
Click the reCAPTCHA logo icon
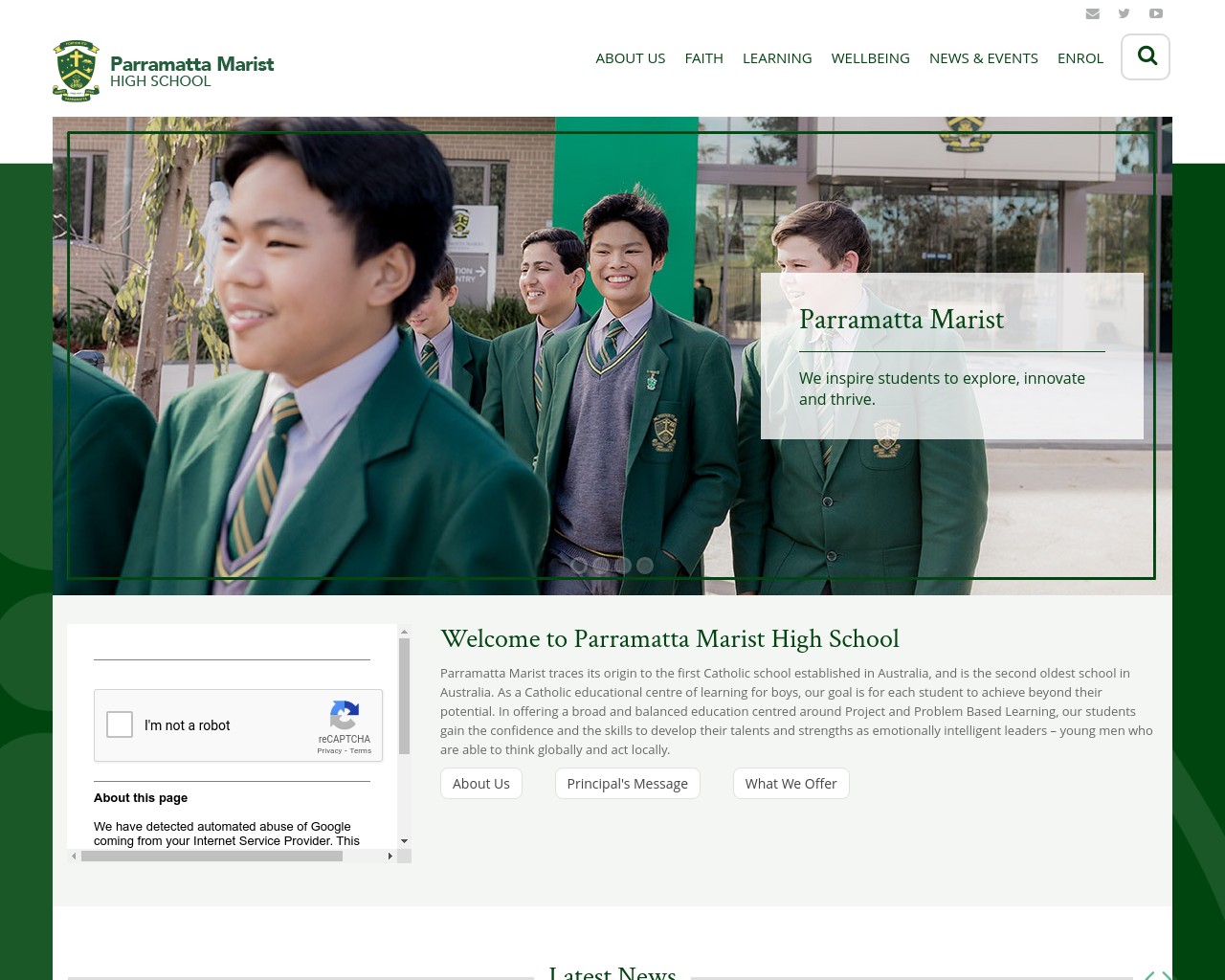coord(345,715)
